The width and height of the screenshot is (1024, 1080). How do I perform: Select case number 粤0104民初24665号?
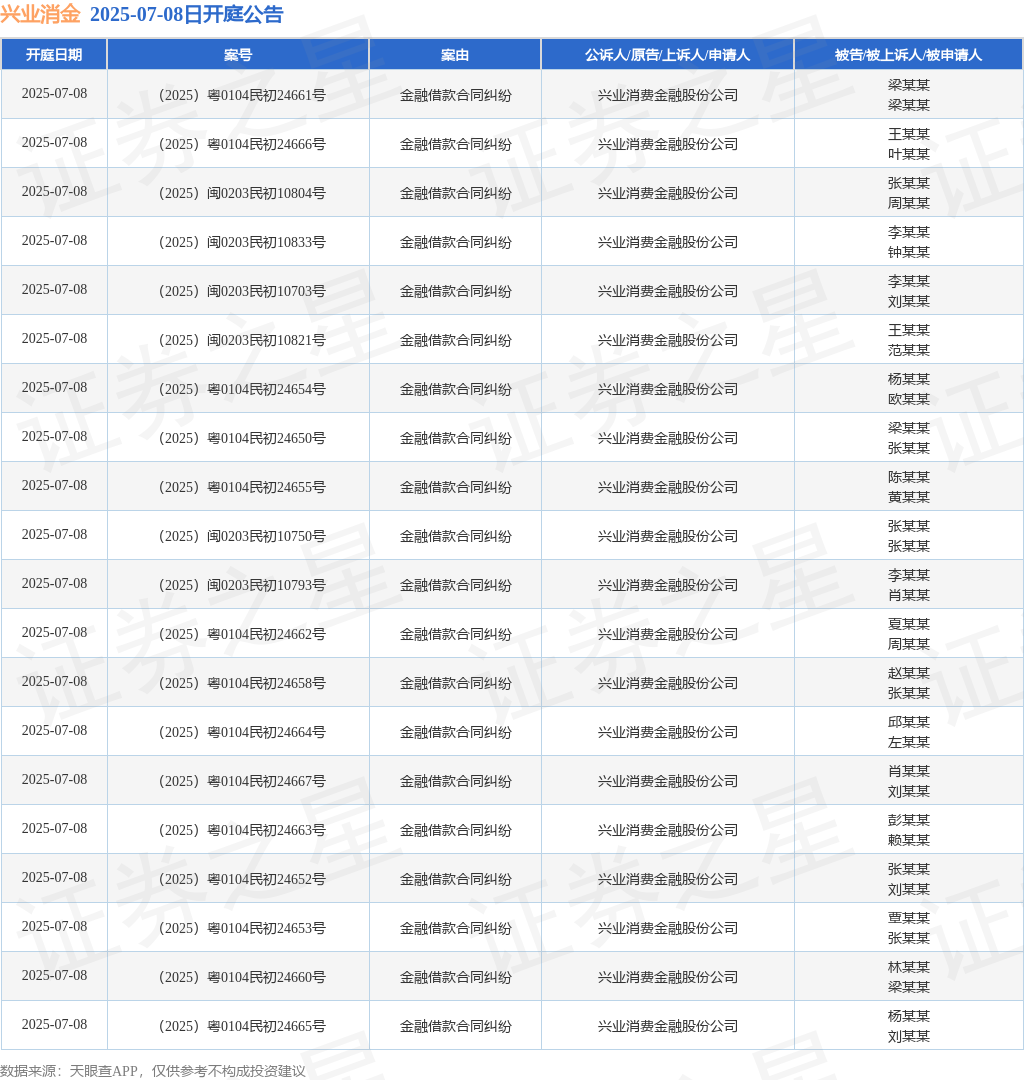[x=242, y=1024]
